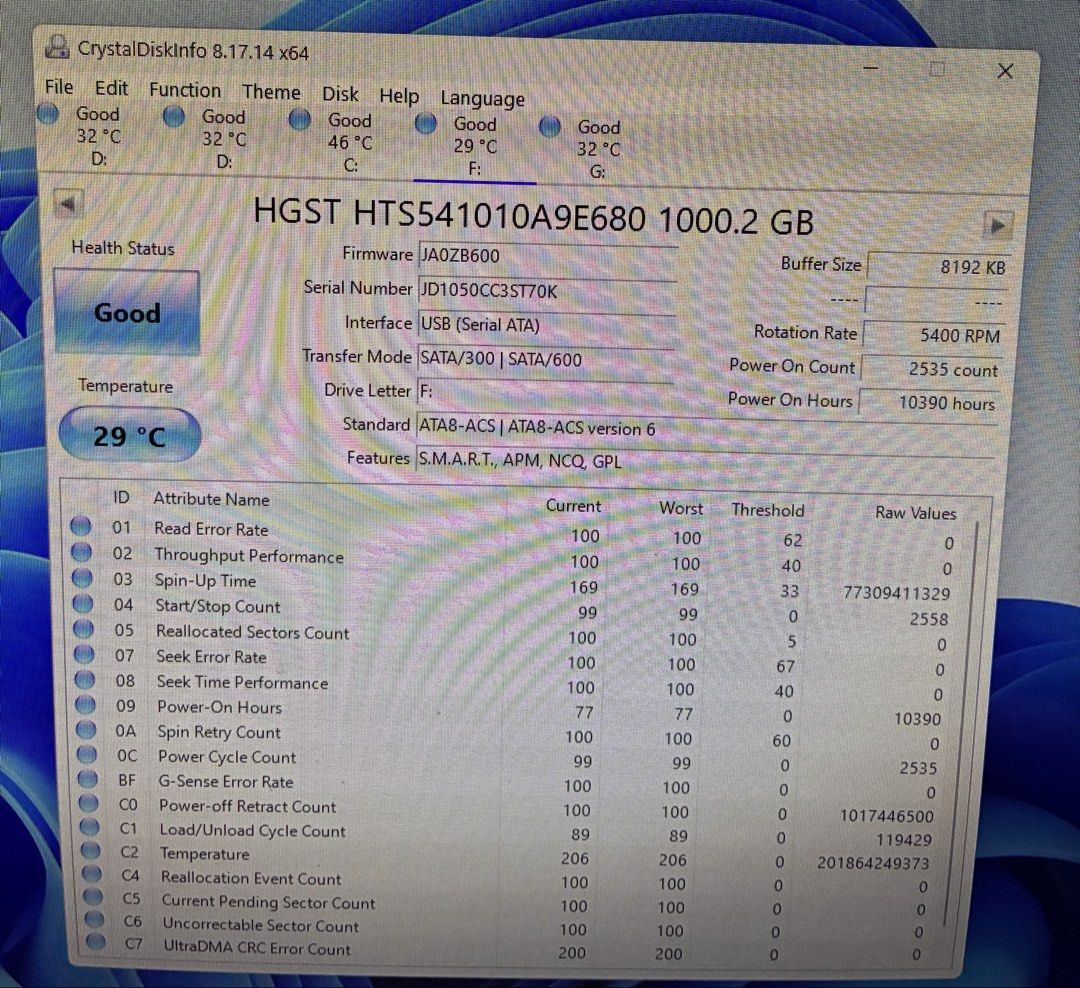Click the Health Status label
The image size is (1080, 988).
(123, 248)
